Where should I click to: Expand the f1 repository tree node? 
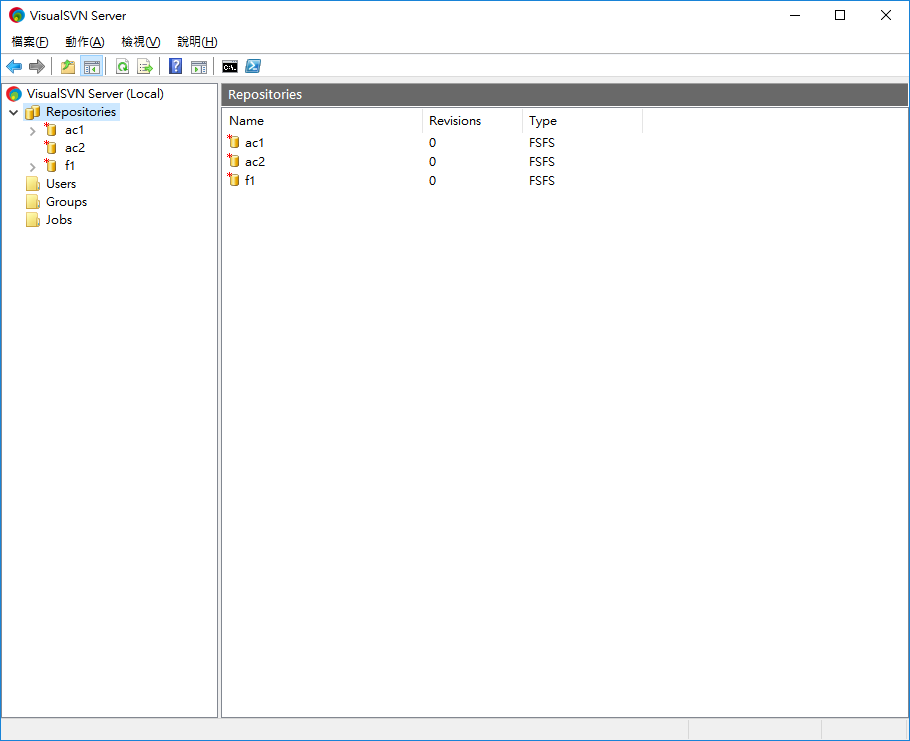(32, 167)
